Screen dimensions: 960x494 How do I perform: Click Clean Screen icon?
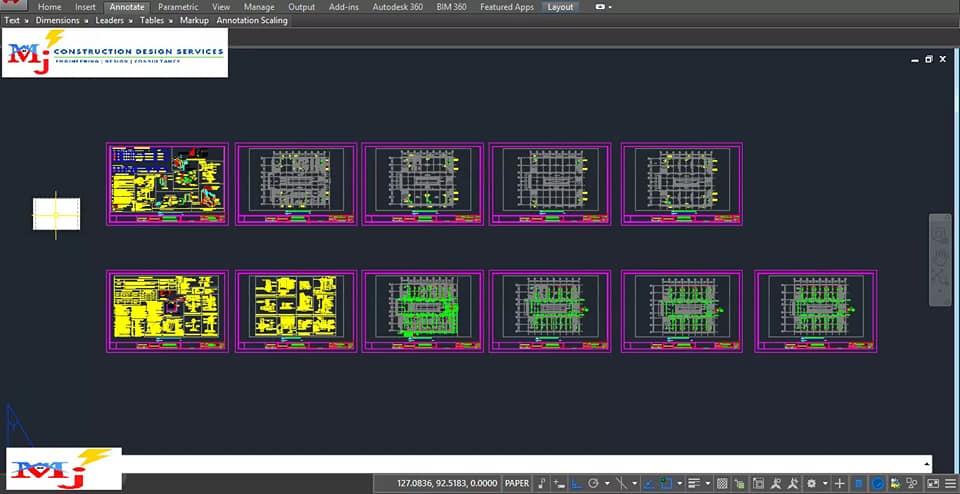point(933,483)
